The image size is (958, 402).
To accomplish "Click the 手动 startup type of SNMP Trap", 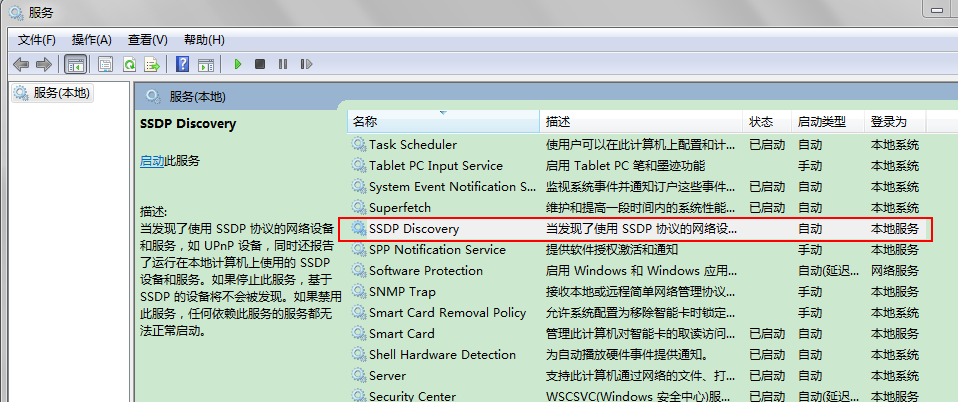I will (x=810, y=291).
